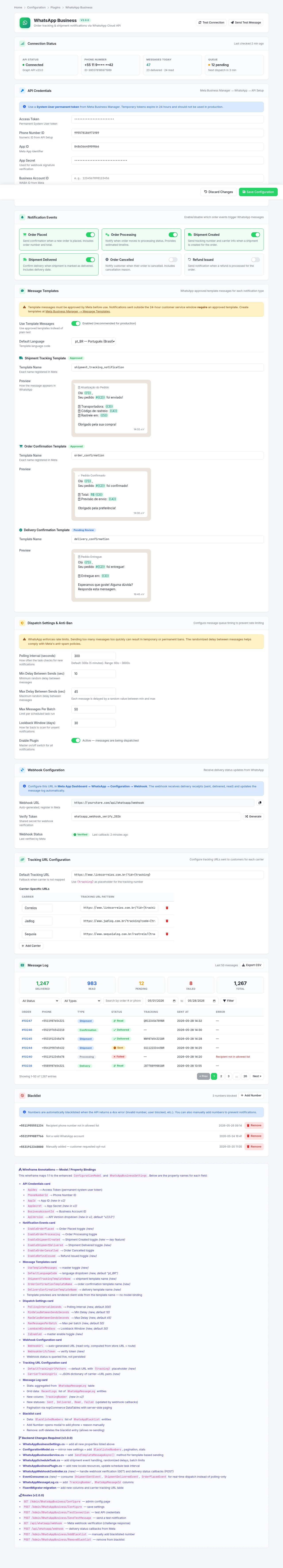
Task: Click Add Number in Blacklist
Action: pos(251,1096)
